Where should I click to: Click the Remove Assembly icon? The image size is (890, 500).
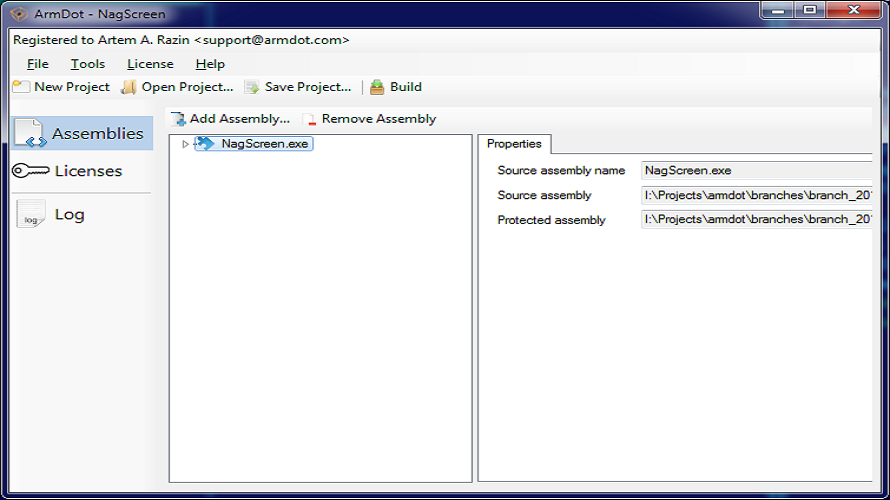310,119
